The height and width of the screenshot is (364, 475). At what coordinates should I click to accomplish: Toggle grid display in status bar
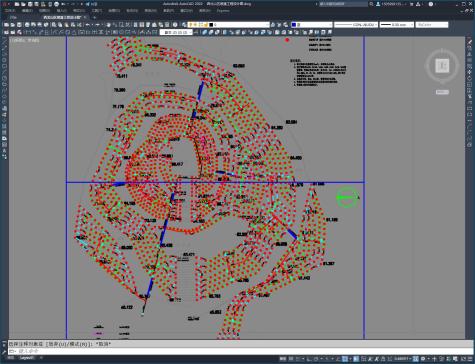click(291, 359)
